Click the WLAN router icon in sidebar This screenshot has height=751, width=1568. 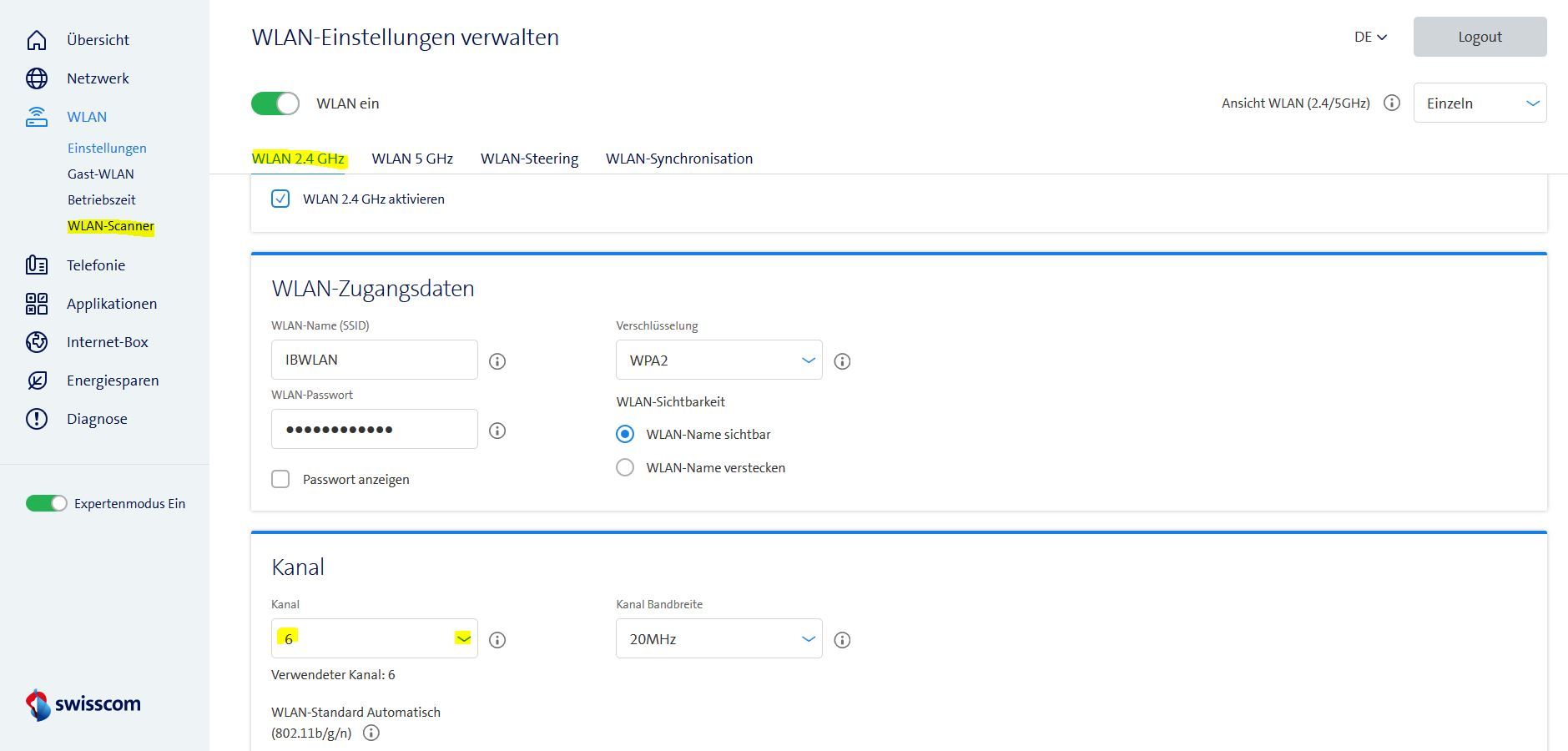[37, 117]
